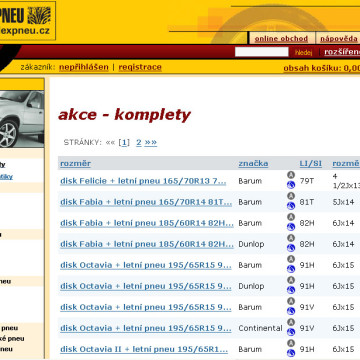Viewport: 360px width, 360px height.
Task: Sort table by rozměr column header
Action: point(75,163)
